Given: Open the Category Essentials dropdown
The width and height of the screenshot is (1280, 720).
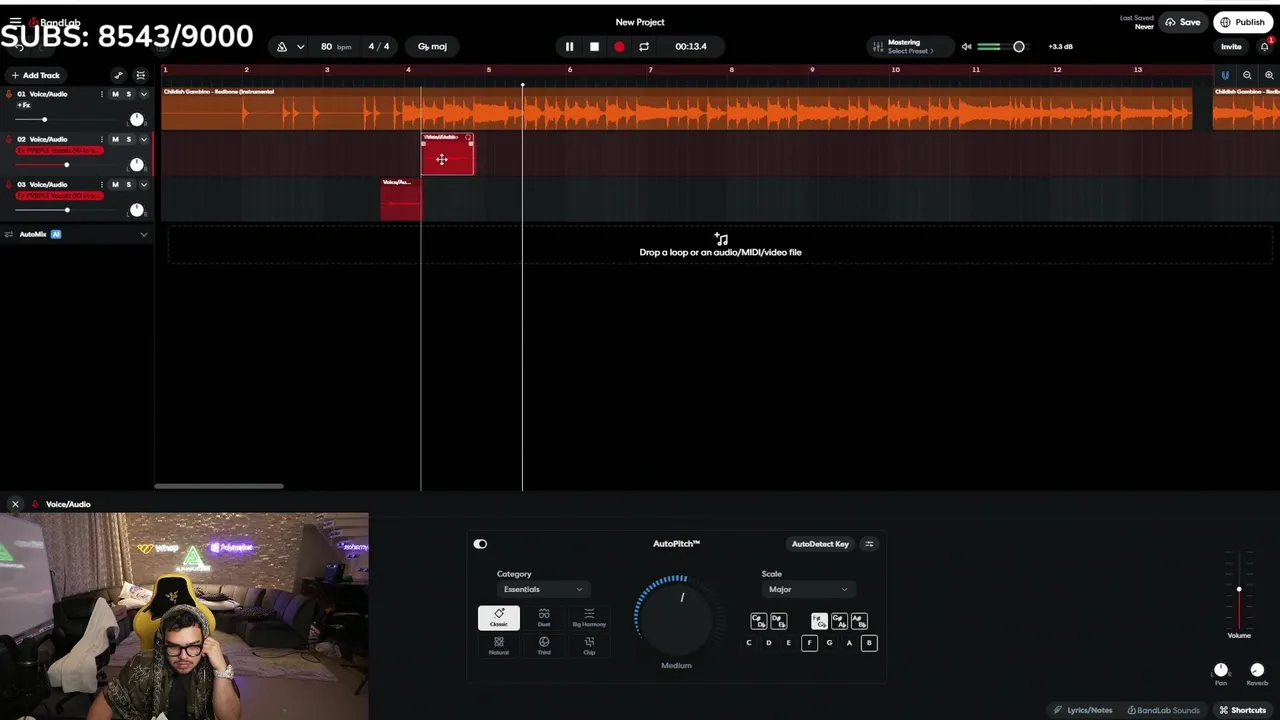Looking at the screenshot, I should coord(543,589).
